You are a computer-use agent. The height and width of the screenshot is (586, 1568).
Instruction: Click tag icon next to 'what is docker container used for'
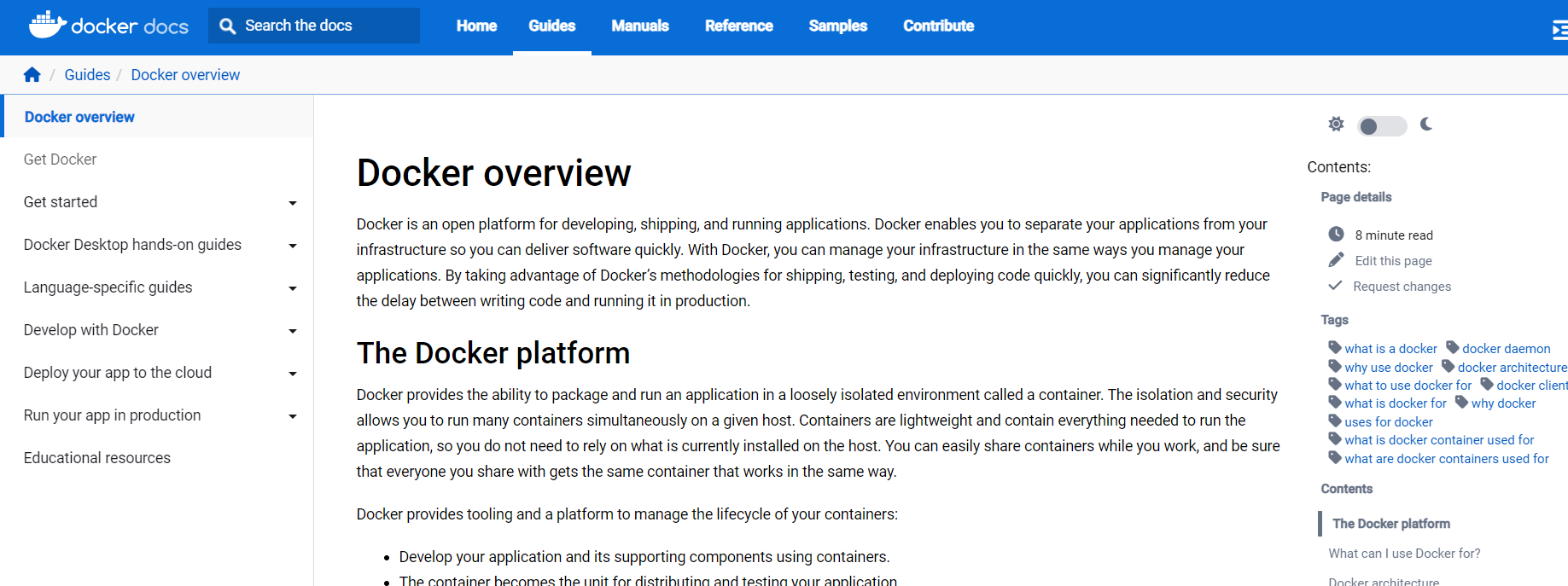(1335, 438)
